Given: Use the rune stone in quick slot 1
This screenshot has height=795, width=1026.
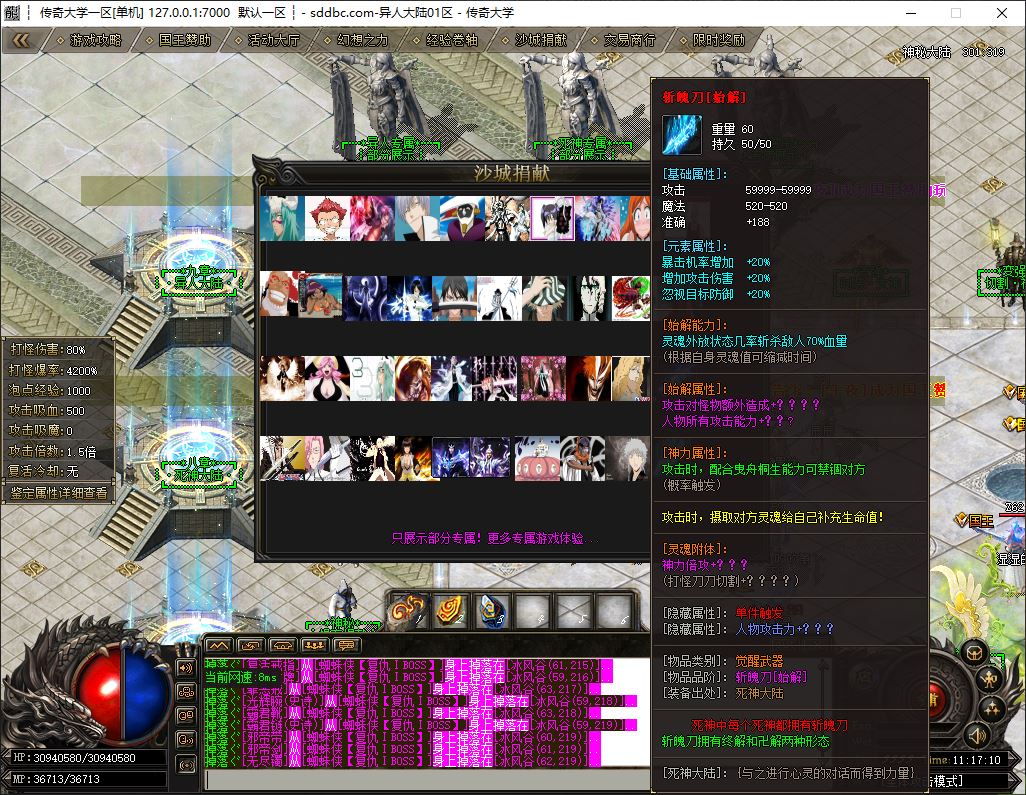Looking at the screenshot, I should coord(408,612).
